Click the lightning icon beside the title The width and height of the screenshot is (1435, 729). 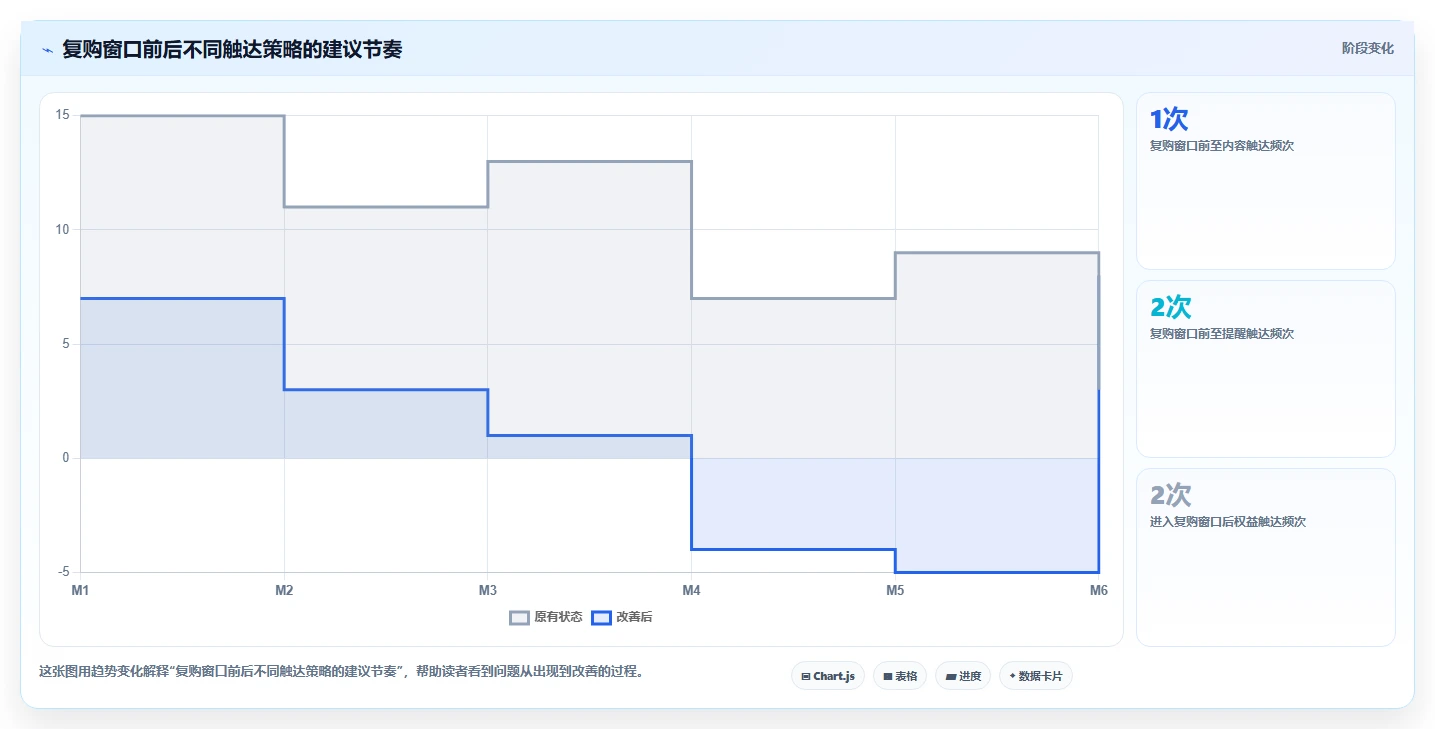coord(47,49)
